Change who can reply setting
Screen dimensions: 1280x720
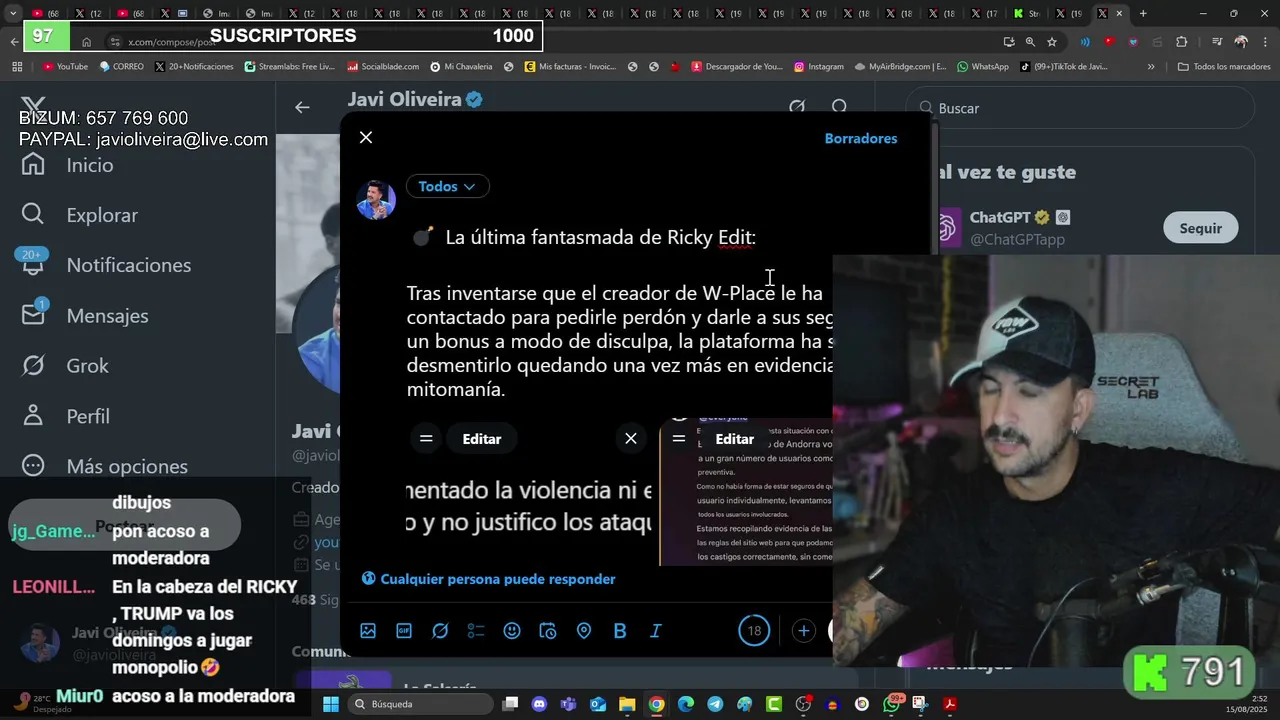tap(488, 579)
